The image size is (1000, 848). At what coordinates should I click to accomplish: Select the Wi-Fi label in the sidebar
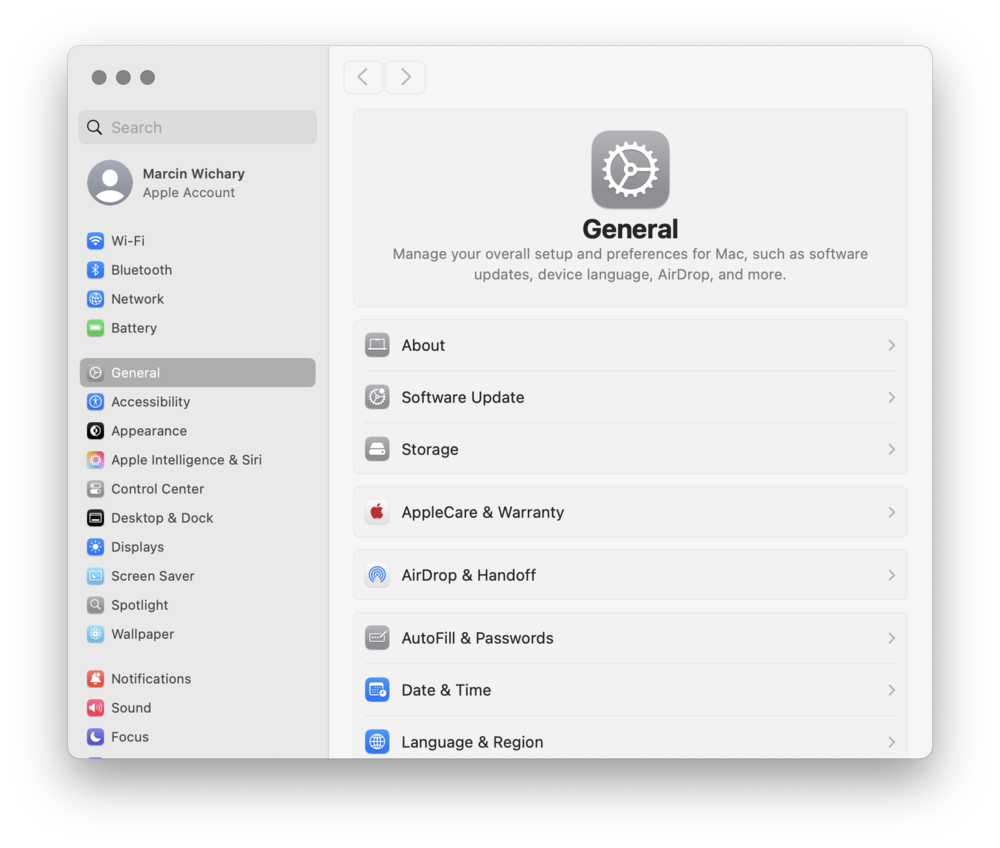pyautogui.click(x=128, y=241)
